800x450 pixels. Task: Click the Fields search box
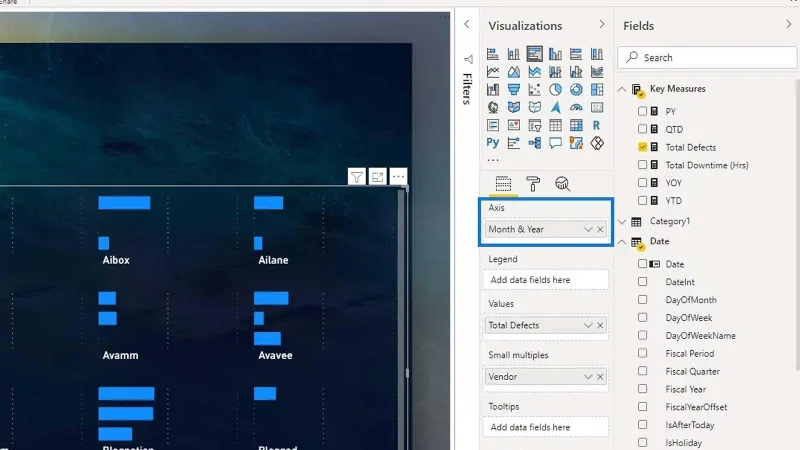tap(707, 58)
